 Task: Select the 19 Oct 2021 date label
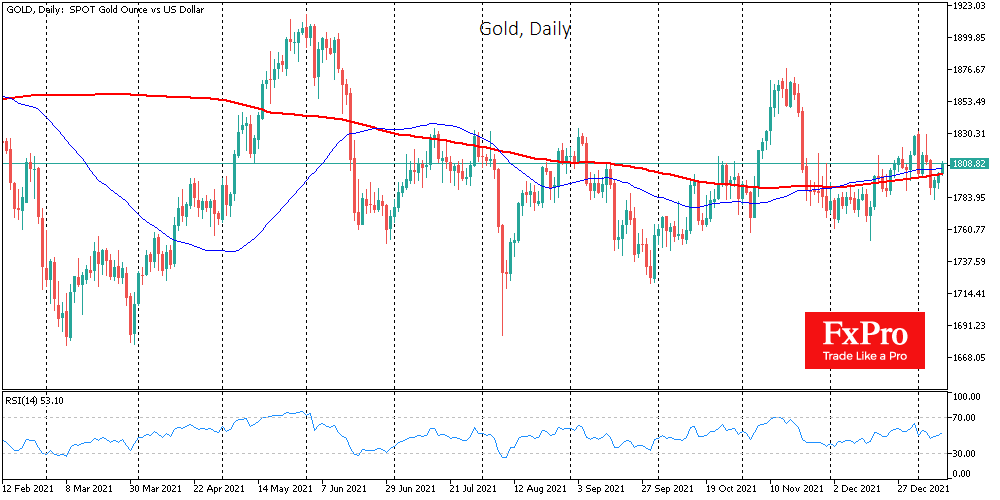pyautogui.click(x=727, y=489)
